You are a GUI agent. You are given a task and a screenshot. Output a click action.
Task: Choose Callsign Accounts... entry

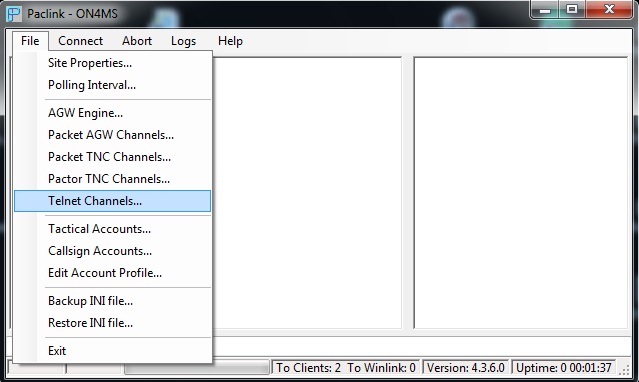pos(112,251)
